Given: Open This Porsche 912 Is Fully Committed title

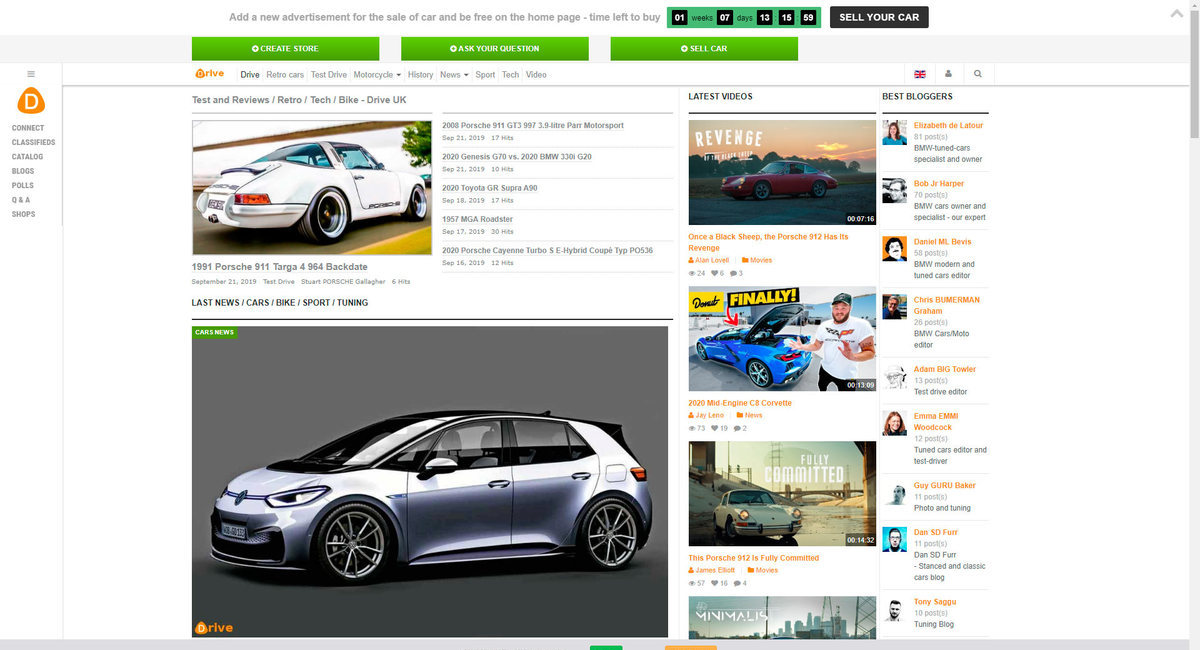Looking at the screenshot, I should (754, 558).
